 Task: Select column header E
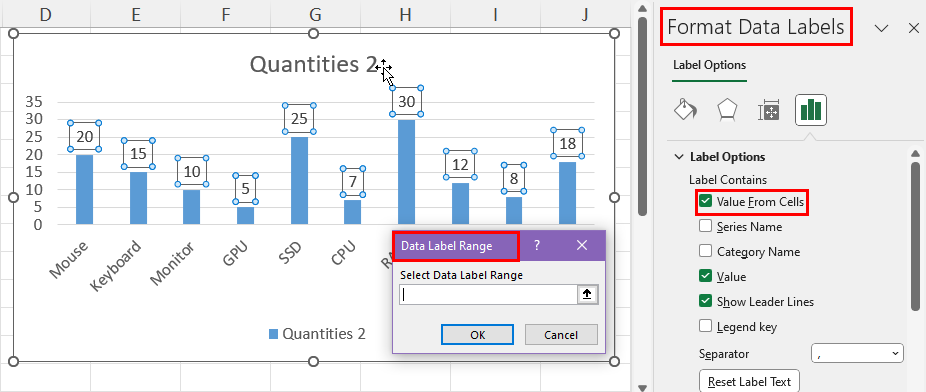pos(136,14)
